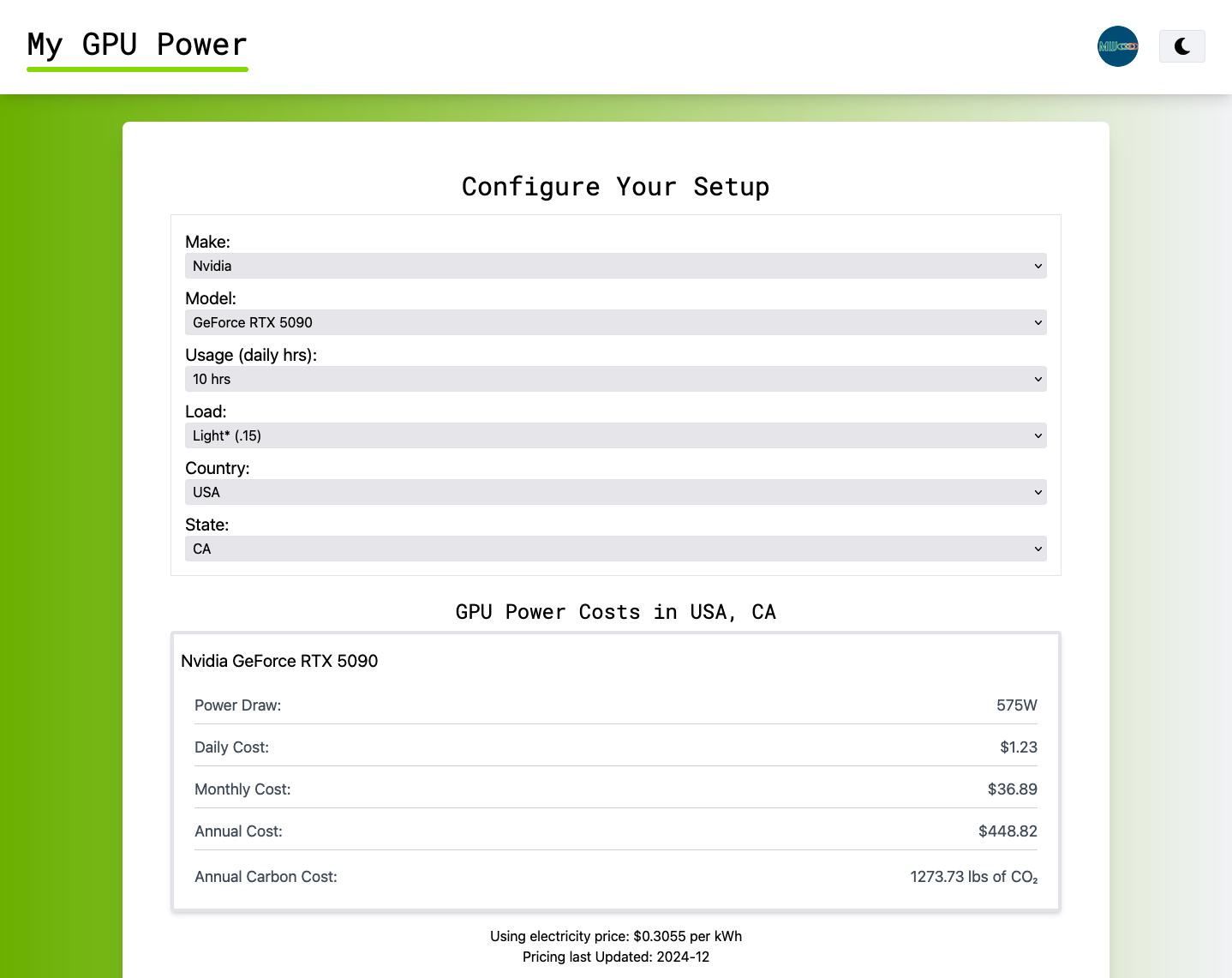Click the Annual Carbon Cost value
Viewport: 1232px width, 978px height.
pyautogui.click(x=973, y=876)
